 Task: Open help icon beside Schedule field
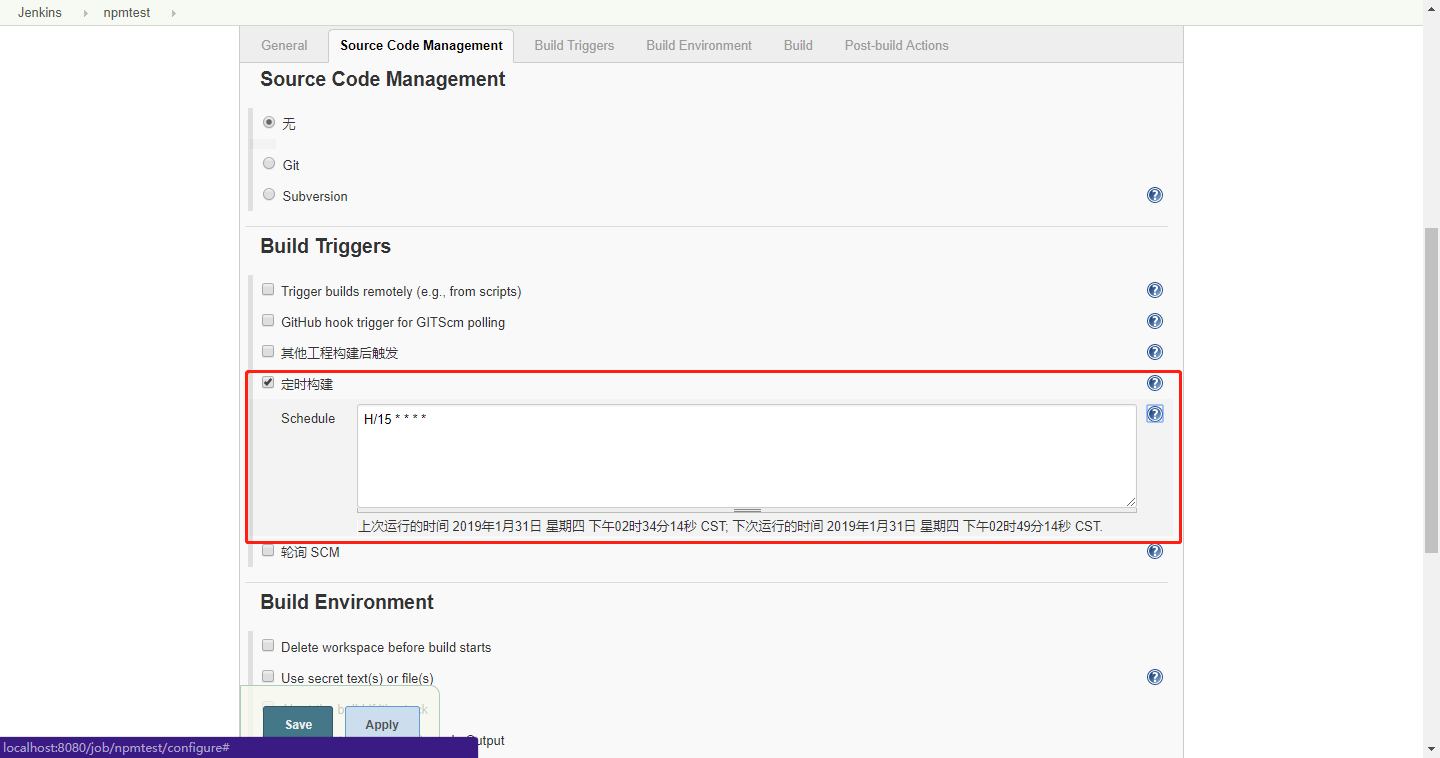click(1155, 414)
